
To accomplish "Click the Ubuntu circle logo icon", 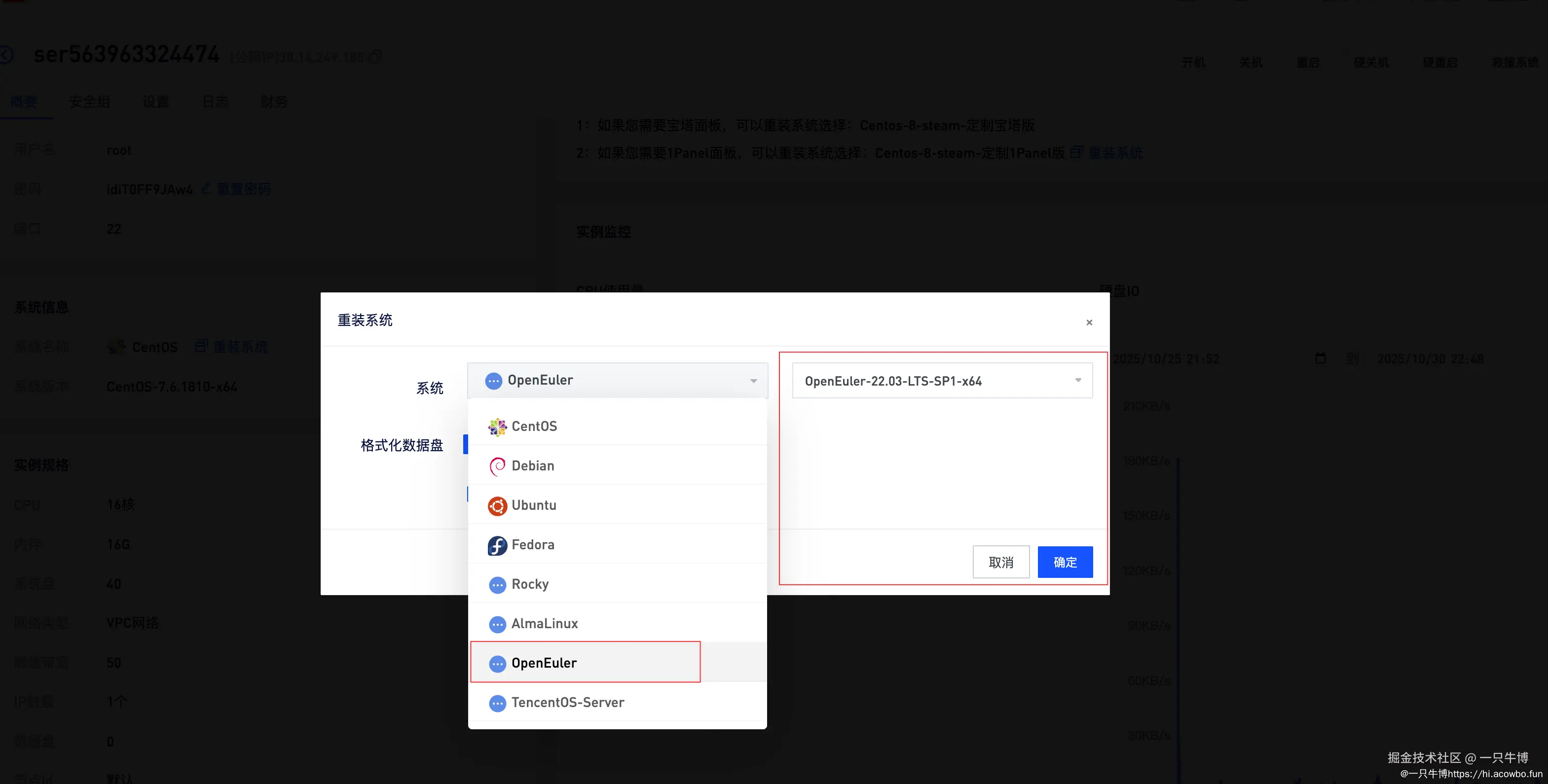I will point(497,506).
